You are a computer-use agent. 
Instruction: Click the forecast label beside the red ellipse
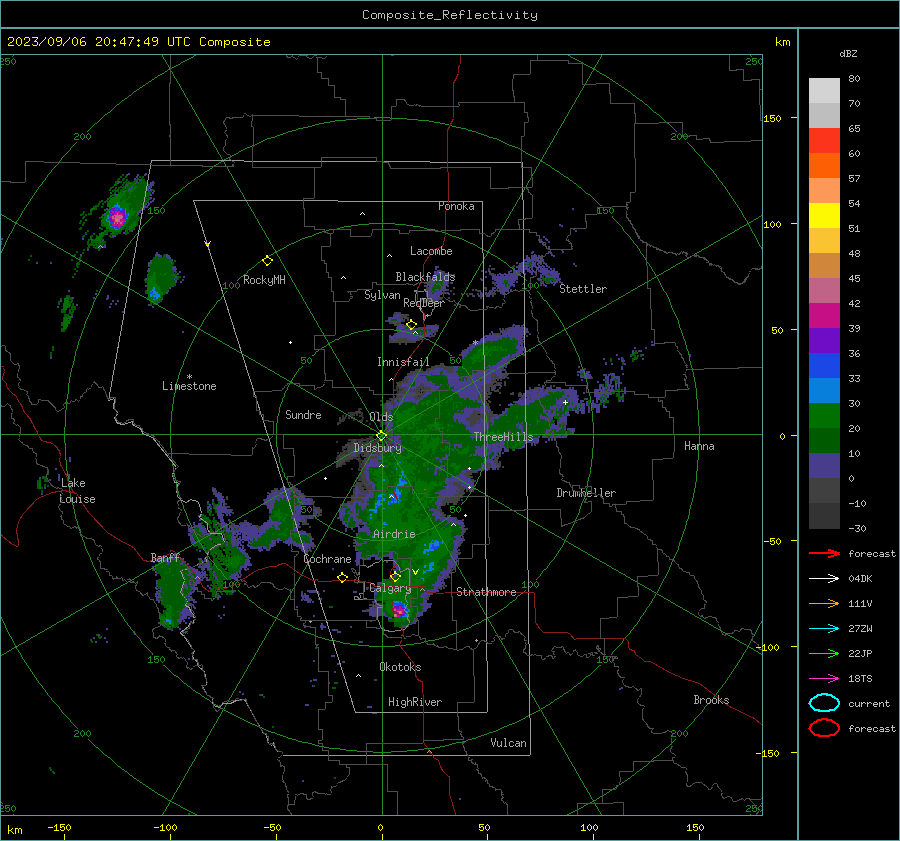[x=872, y=728]
